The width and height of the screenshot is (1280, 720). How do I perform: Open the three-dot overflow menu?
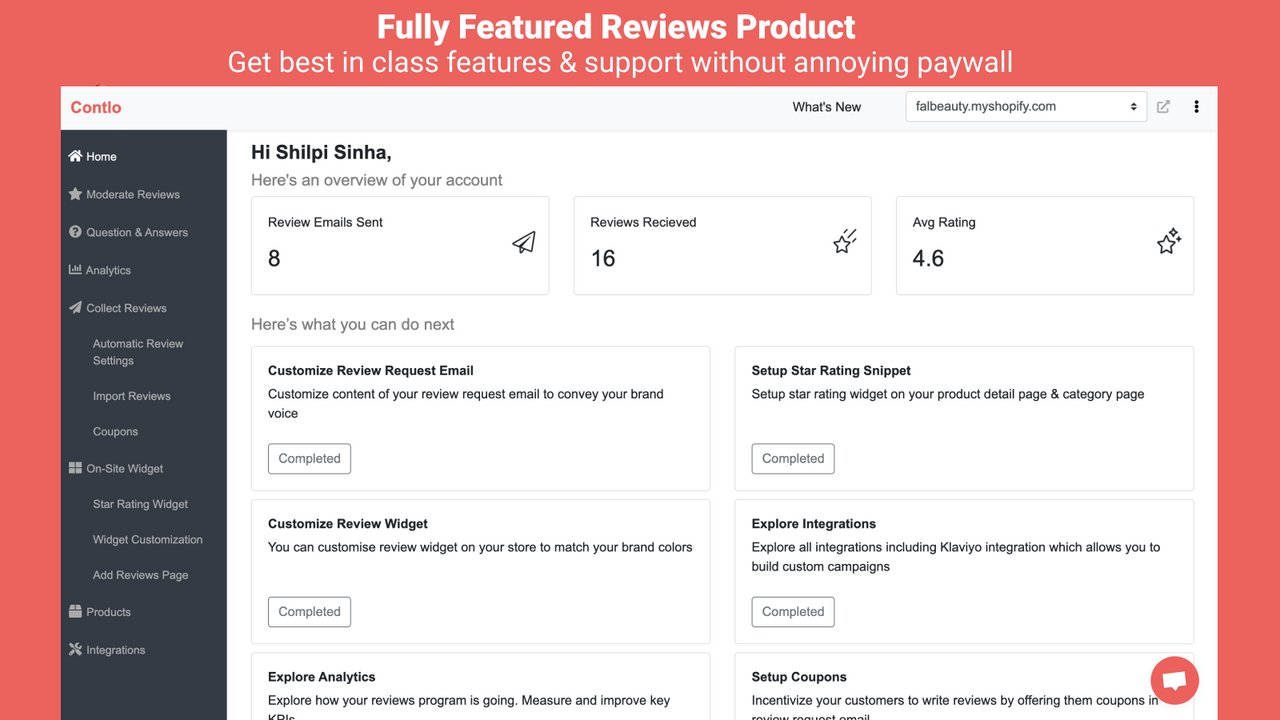tap(1197, 106)
